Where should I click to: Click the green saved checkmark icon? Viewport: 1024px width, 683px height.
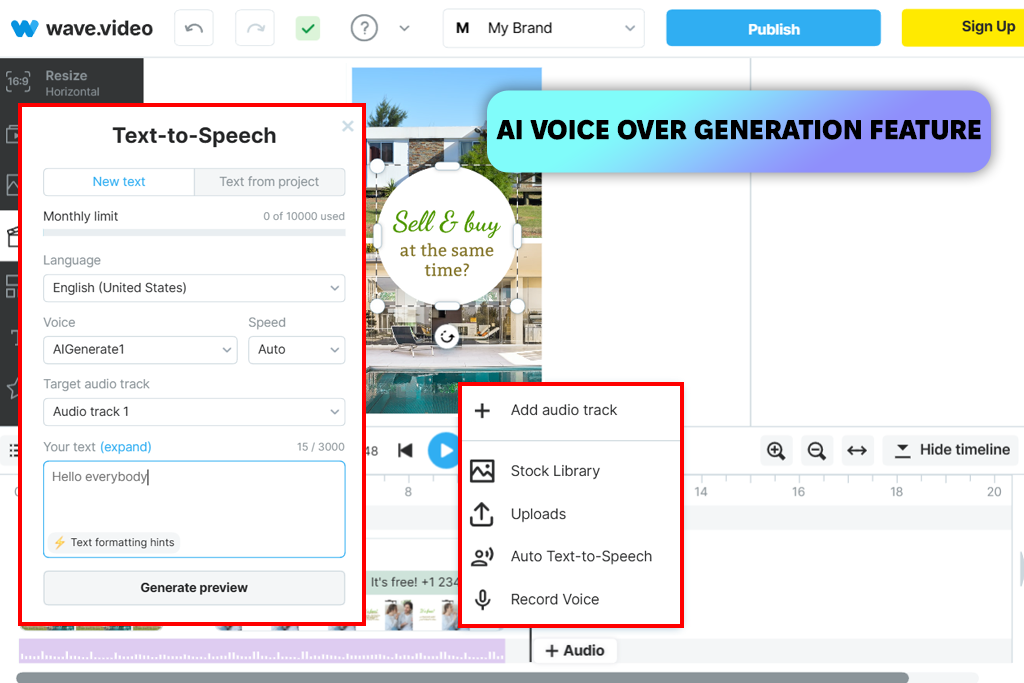point(308,28)
